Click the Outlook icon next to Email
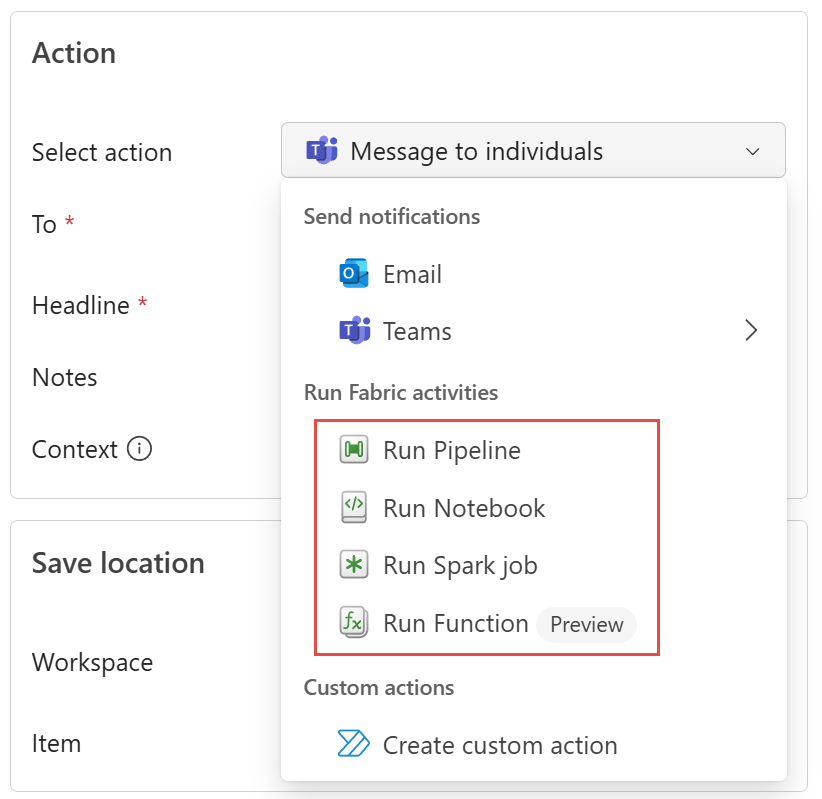 click(x=354, y=274)
